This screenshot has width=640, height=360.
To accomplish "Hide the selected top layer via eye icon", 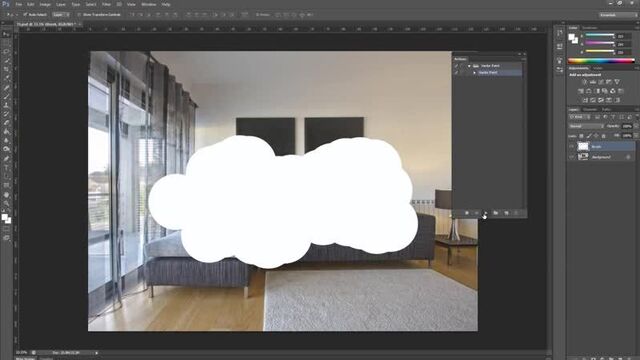I will coord(571,146).
